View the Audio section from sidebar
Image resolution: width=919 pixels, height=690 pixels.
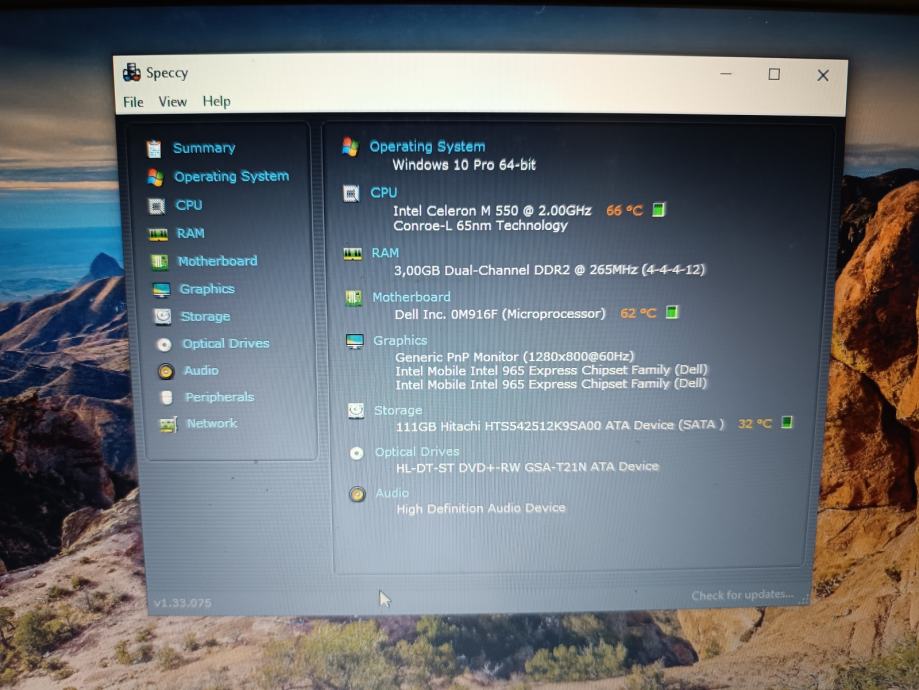point(201,371)
